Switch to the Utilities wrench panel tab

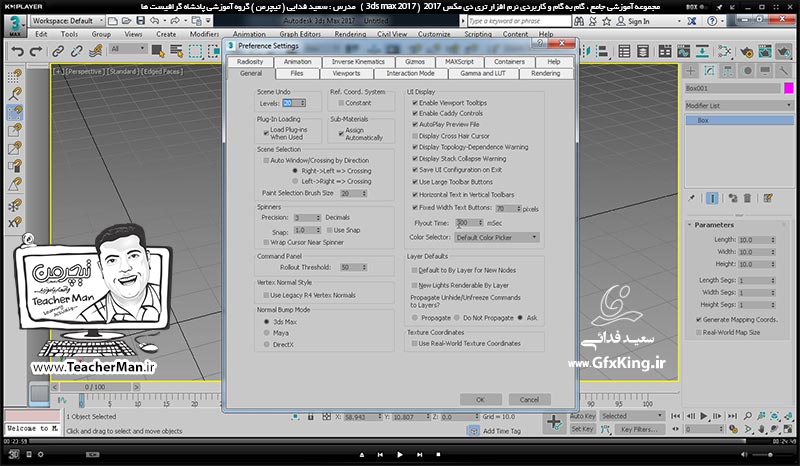[783, 71]
